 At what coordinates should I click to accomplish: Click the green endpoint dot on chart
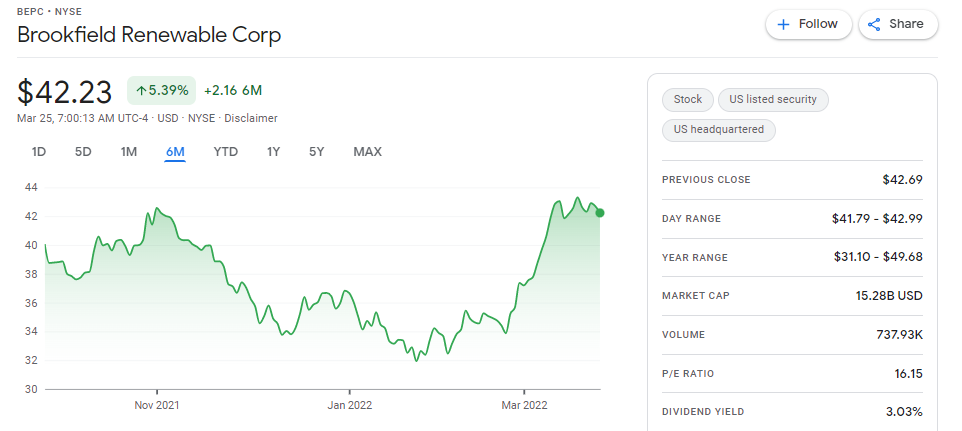pyautogui.click(x=600, y=213)
